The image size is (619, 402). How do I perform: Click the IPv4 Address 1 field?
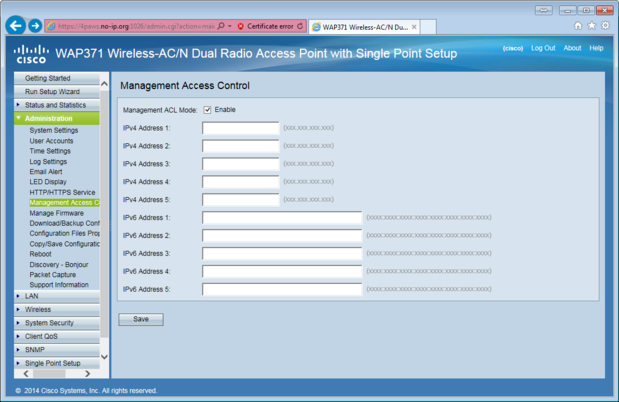click(240, 128)
